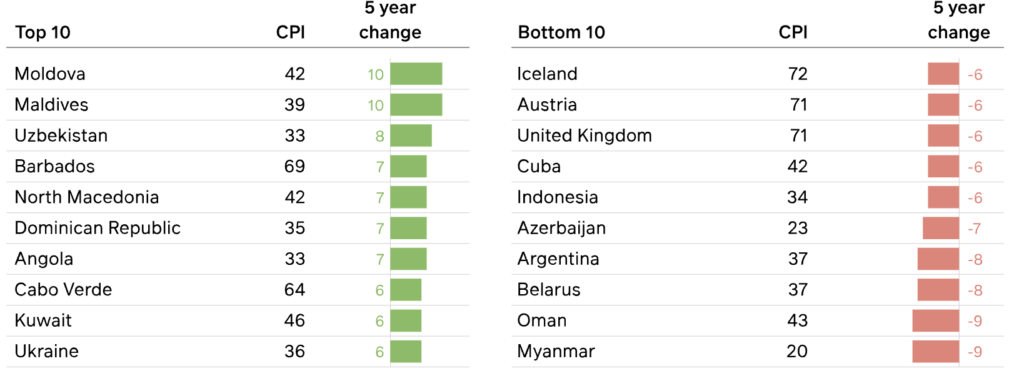Screen dimensions: 1024x376
Task: Select Azerbaijan's red change bar
Action: coord(940,228)
